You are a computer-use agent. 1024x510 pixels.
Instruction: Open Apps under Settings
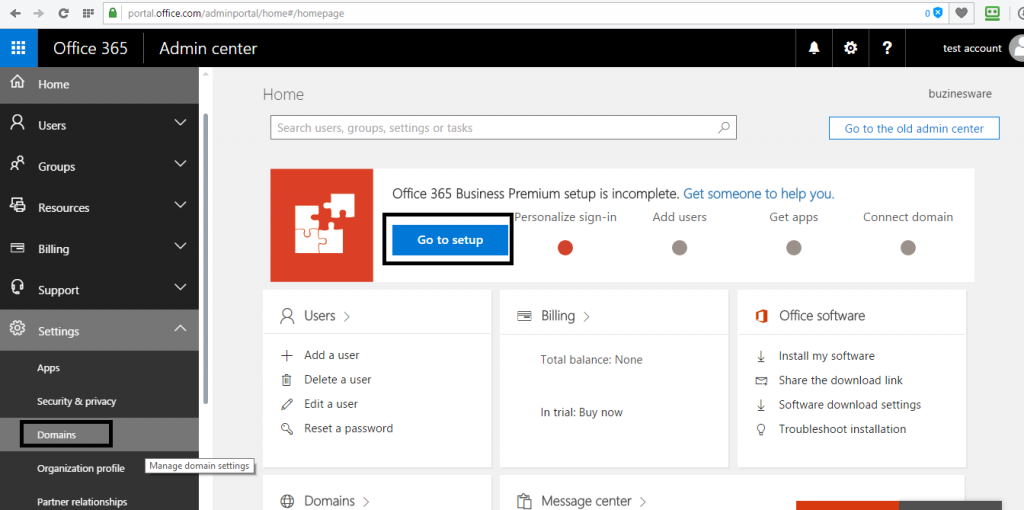(48, 368)
